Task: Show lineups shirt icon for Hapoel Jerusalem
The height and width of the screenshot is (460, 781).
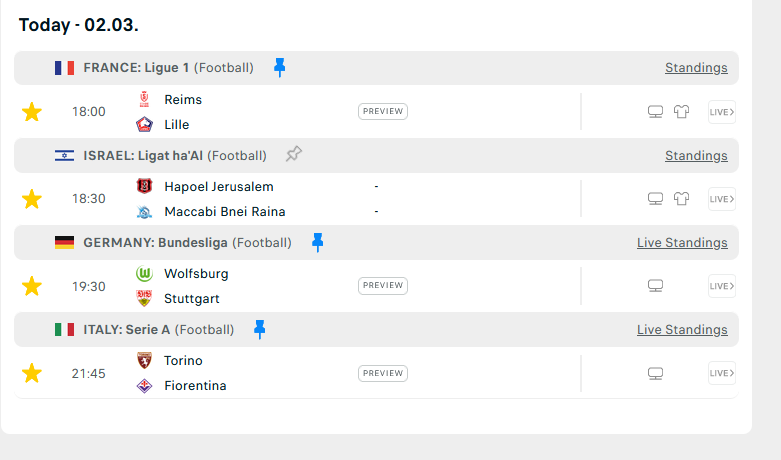Action: pos(681,199)
